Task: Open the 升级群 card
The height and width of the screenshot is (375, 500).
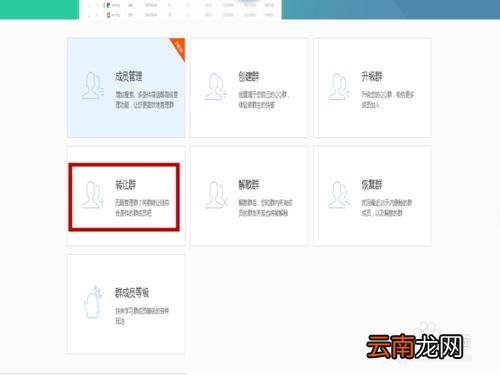Action: point(372,88)
